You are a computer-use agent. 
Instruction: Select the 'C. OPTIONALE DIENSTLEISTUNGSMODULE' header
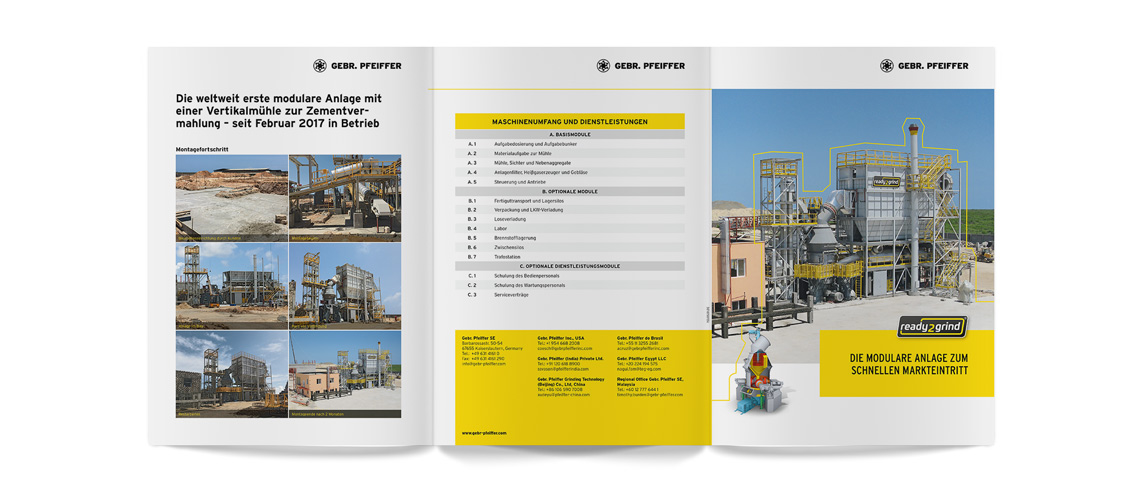pyautogui.click(x=570, y=266)
